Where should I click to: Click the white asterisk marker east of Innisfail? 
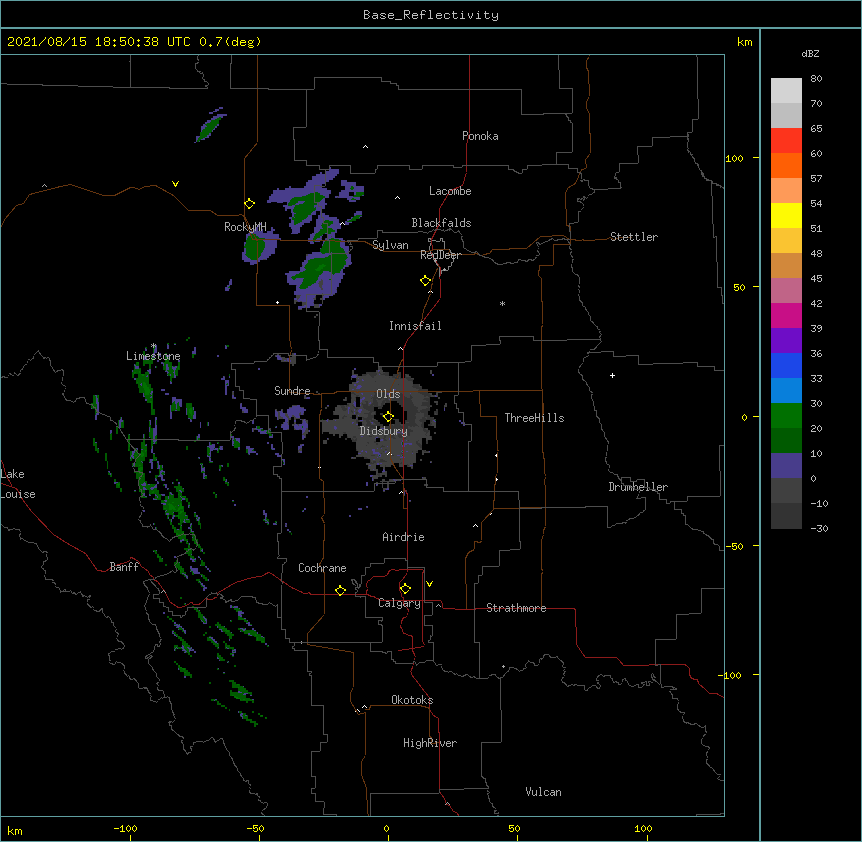[x=502, y=303]
